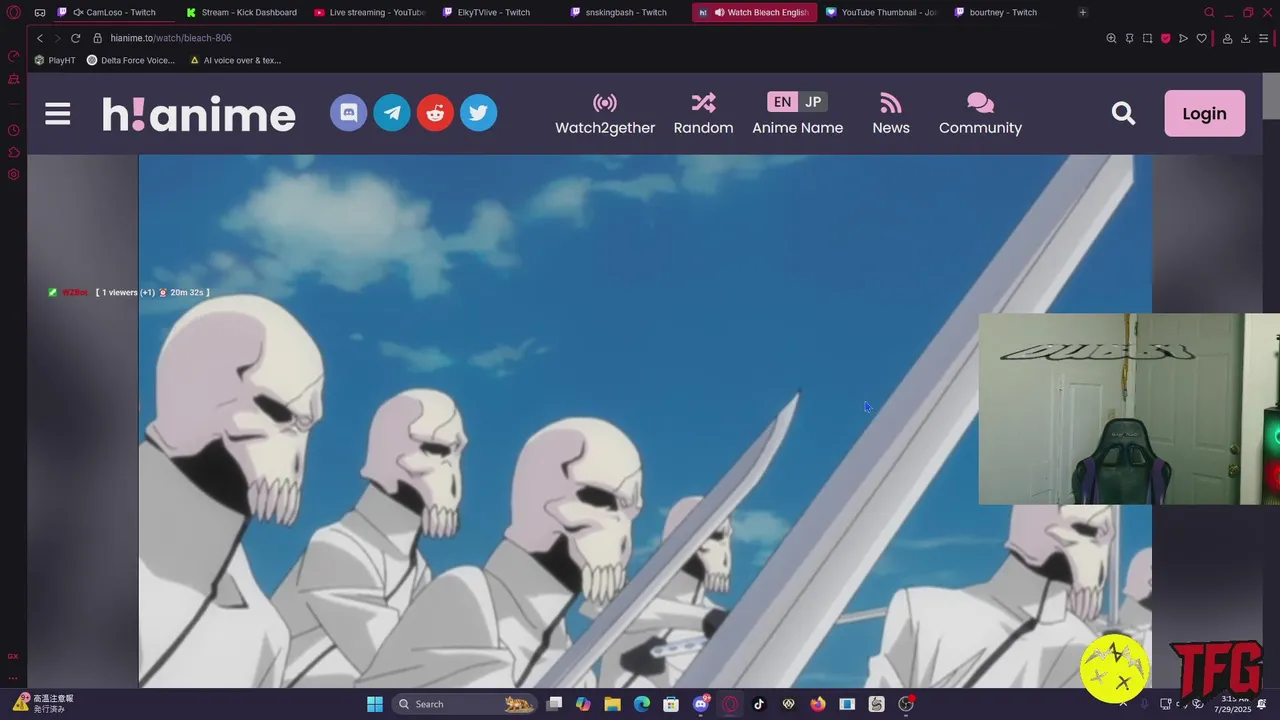
Task: Select the Watch Bleach English tab
Action: tap(754, 12)
